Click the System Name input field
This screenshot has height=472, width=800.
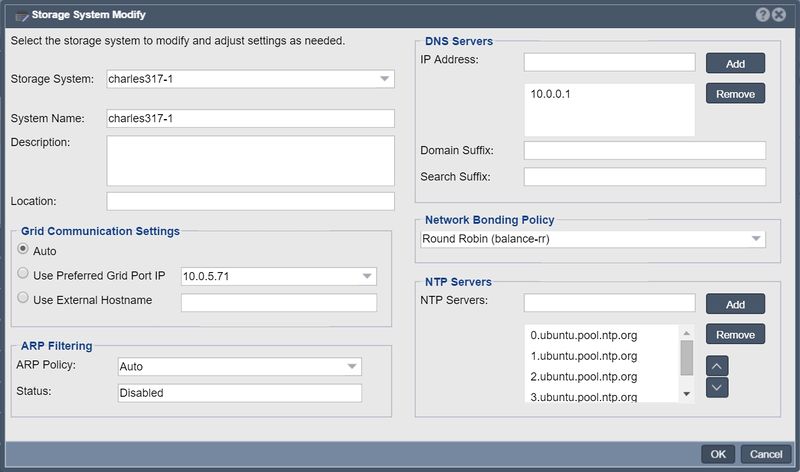251,118
